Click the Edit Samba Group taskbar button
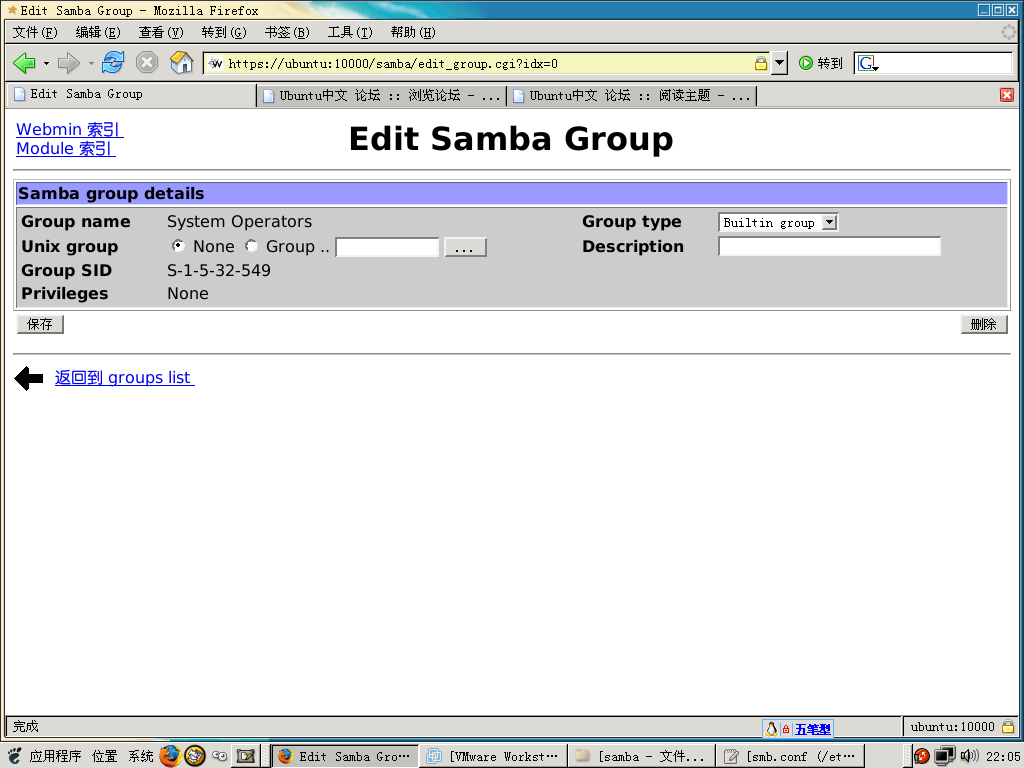 point(344,756)
